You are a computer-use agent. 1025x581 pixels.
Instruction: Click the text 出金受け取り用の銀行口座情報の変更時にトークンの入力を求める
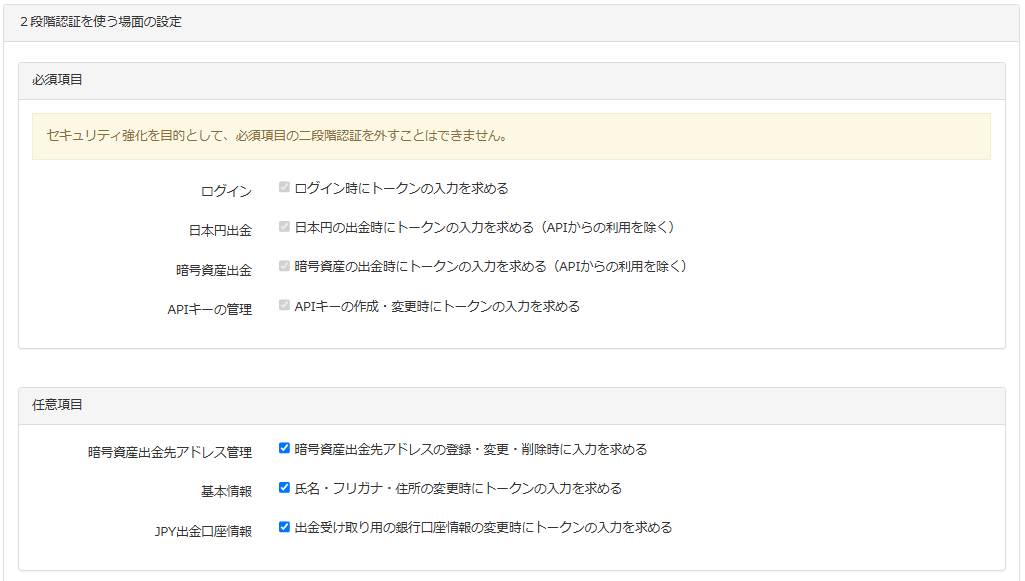484,528
